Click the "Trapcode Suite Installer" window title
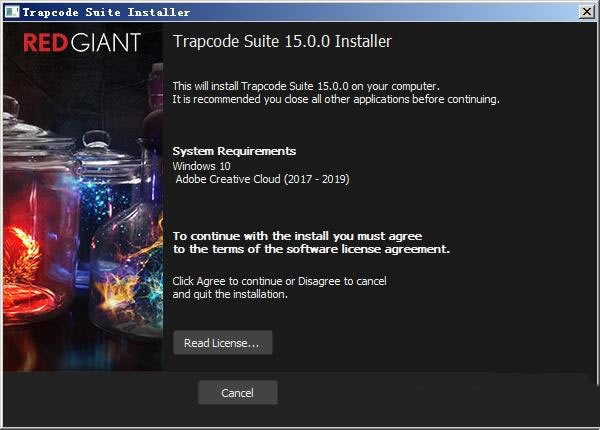The image size is (600, 430). (106, 12)
